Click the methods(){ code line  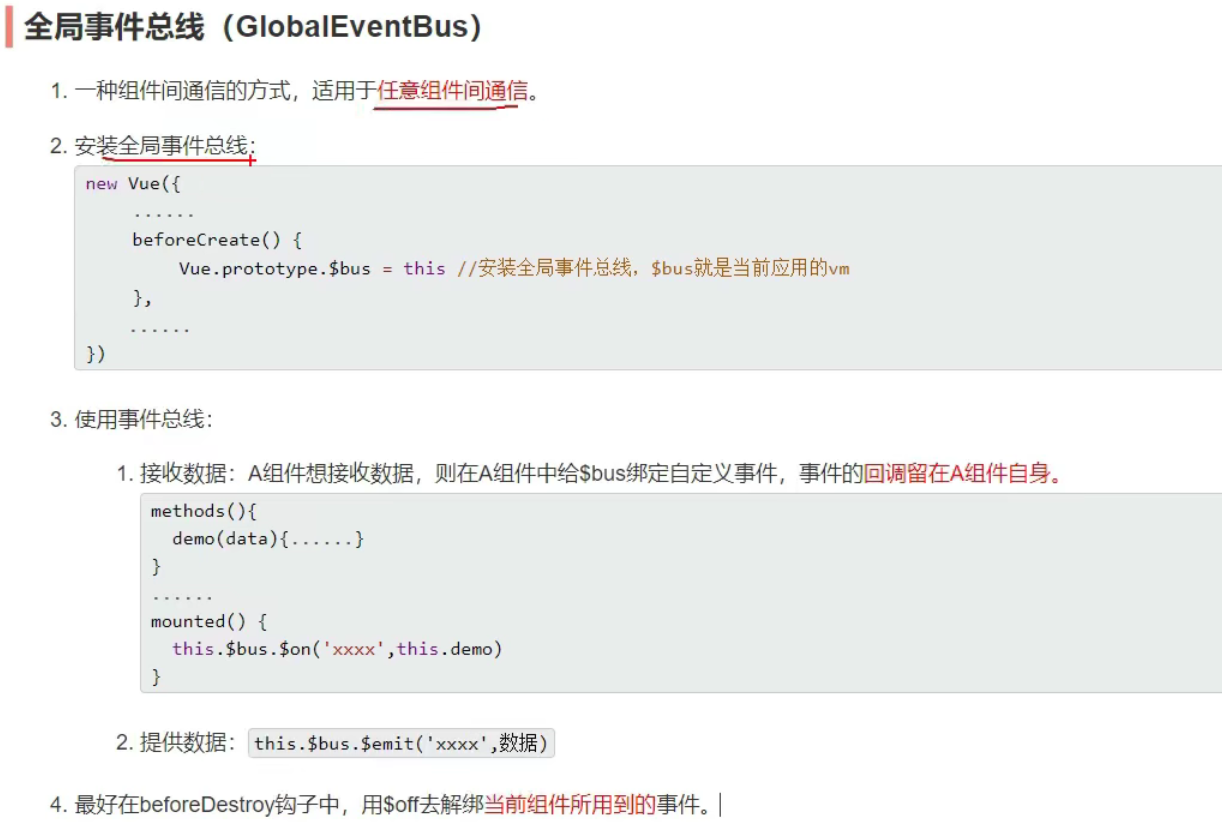point(204,511)
